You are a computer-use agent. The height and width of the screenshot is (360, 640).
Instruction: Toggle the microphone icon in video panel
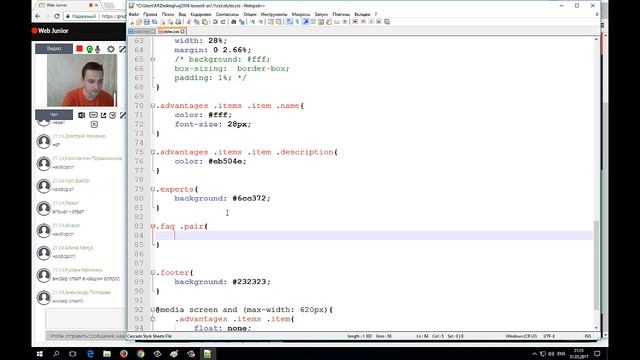tap(98, 49)
